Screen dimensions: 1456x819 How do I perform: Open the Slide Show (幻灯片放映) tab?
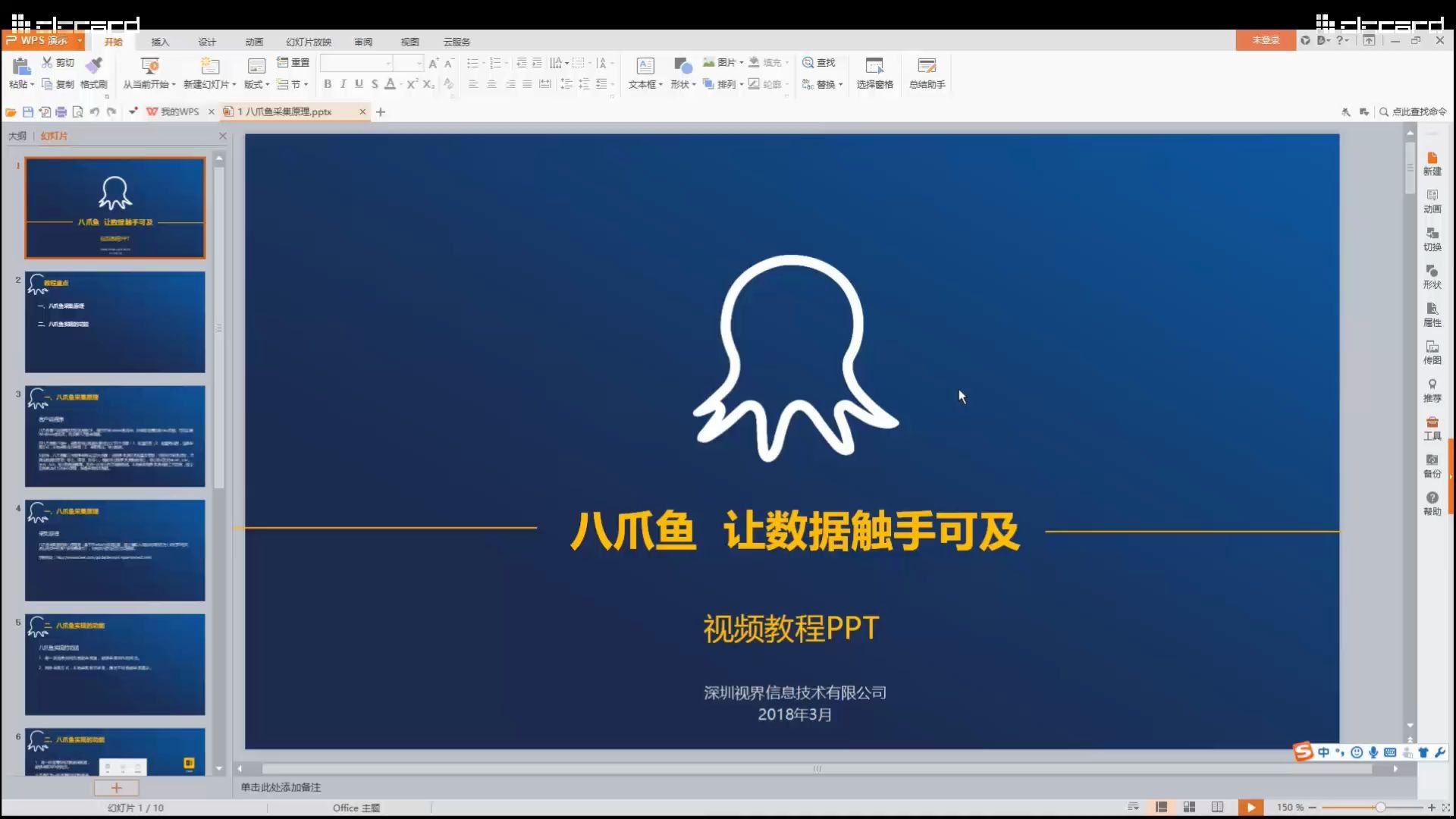(309, 42)
